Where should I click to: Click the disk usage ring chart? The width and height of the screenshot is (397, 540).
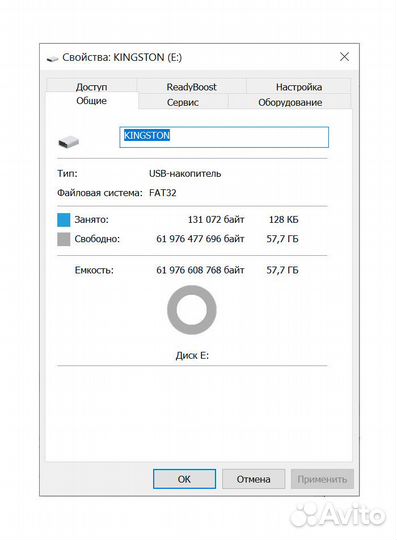192,310
